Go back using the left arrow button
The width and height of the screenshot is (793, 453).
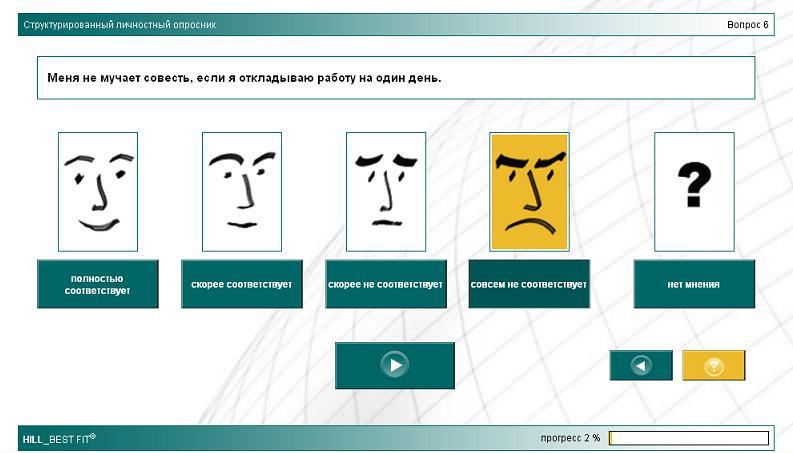click(x=641, y=366)
